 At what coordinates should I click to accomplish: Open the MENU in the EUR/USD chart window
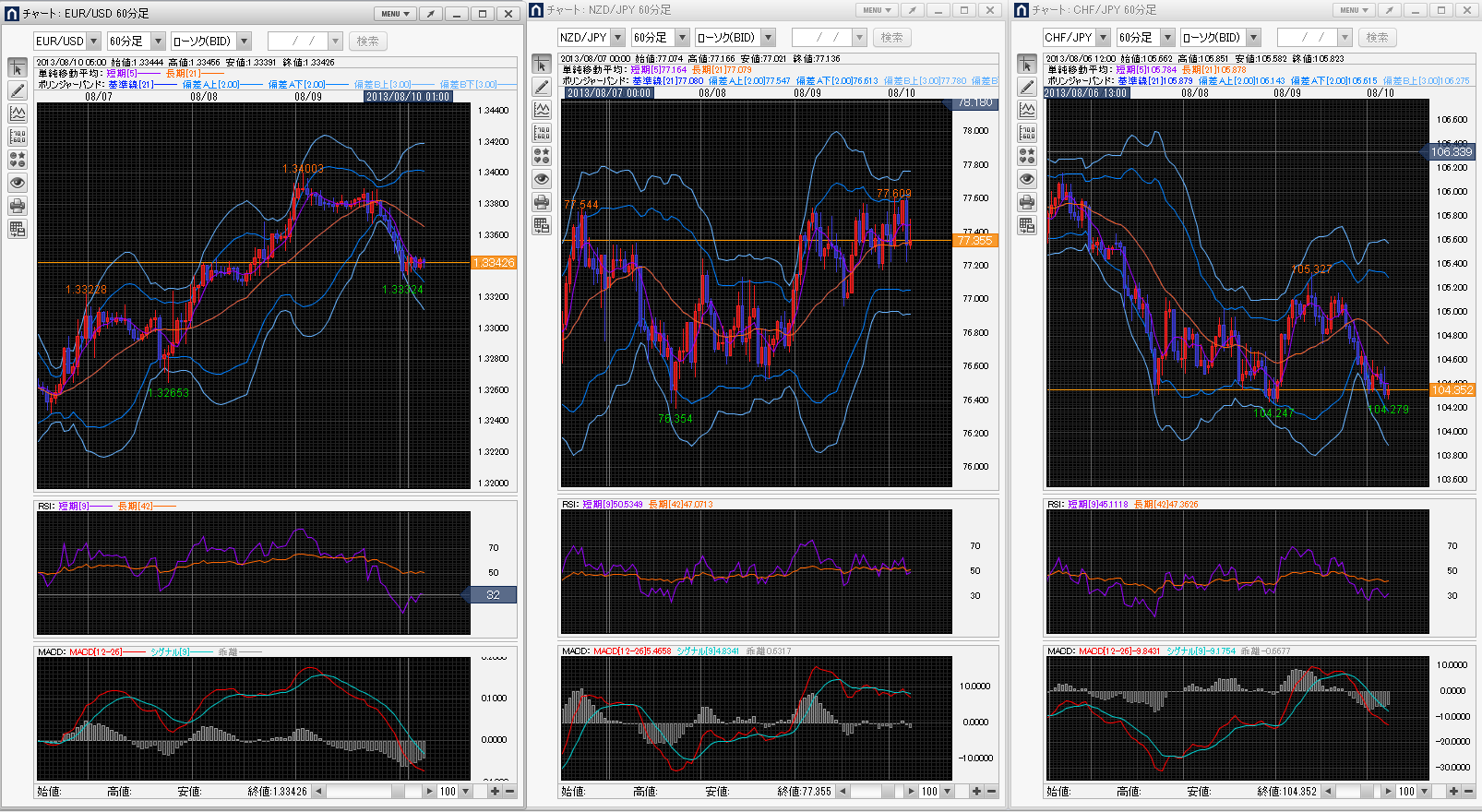click(395, 14)
